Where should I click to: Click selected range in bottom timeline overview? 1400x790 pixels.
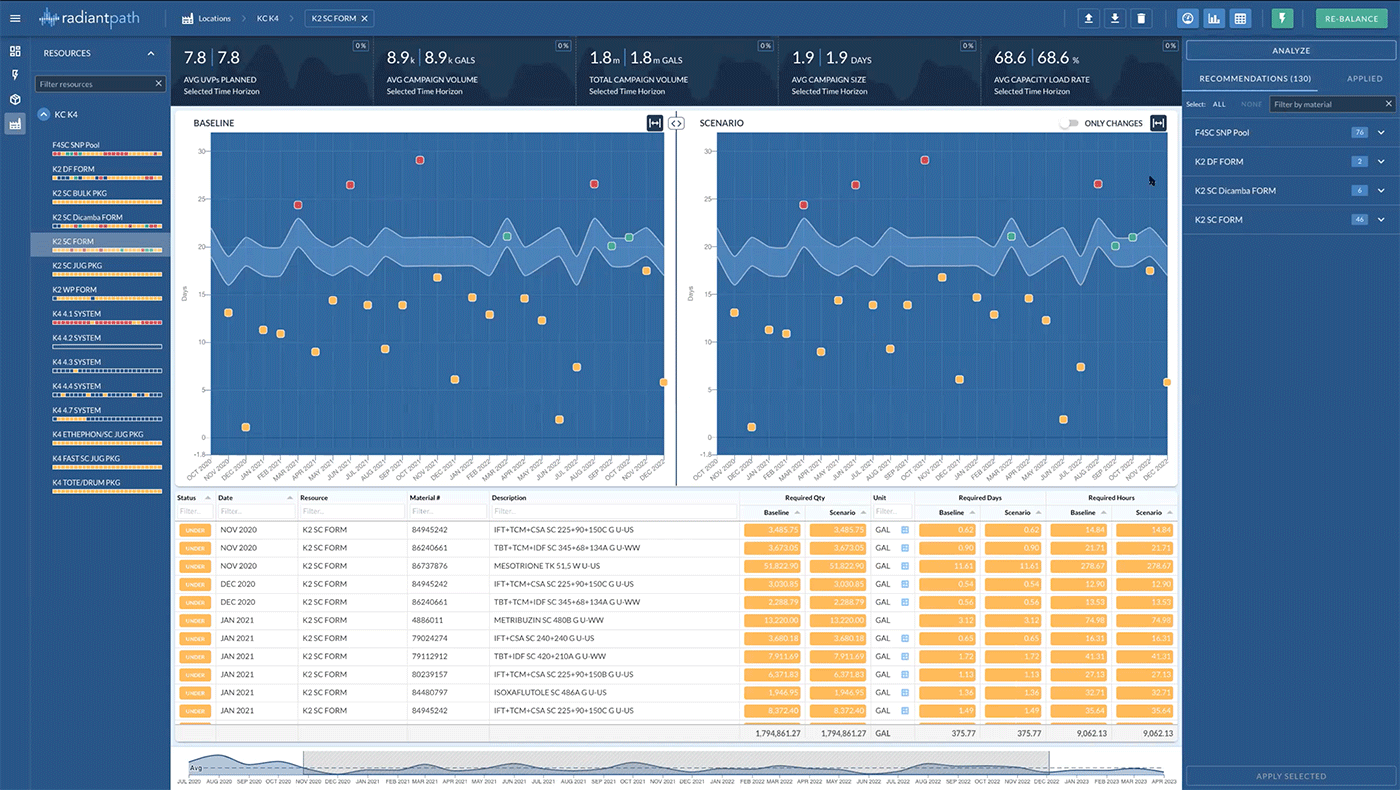(x=675, y=762)
